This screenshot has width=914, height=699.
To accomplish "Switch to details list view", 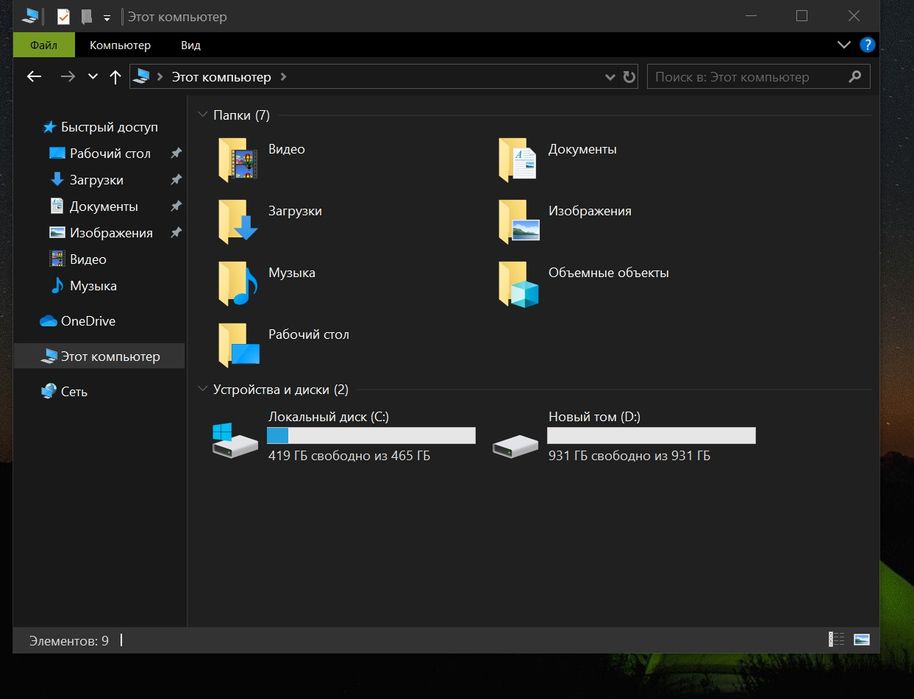I will pos(836,640).
